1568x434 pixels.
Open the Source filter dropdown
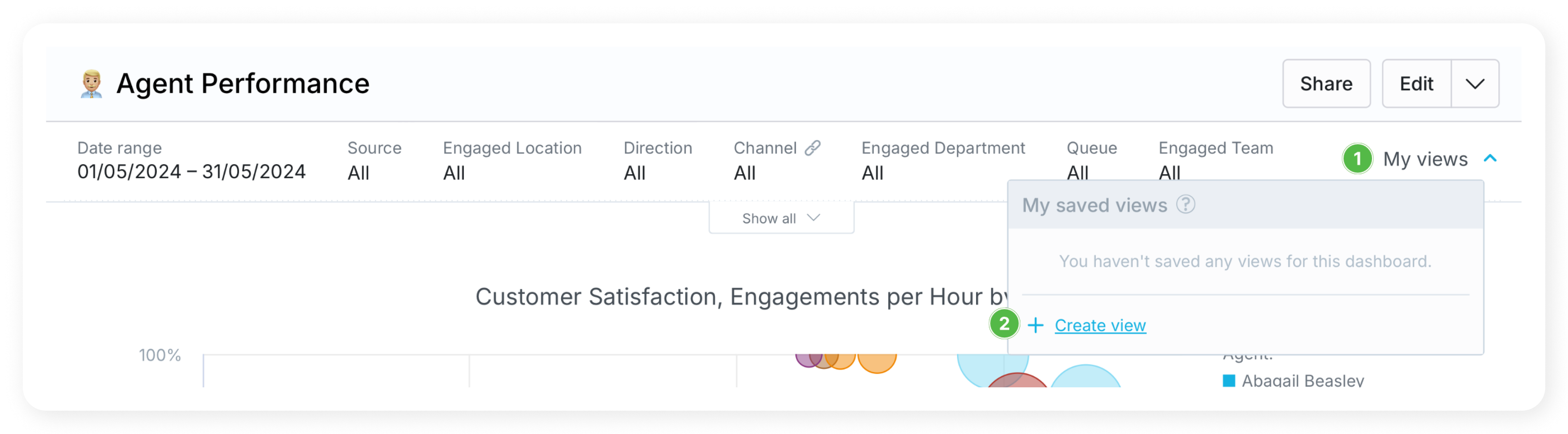374,161
